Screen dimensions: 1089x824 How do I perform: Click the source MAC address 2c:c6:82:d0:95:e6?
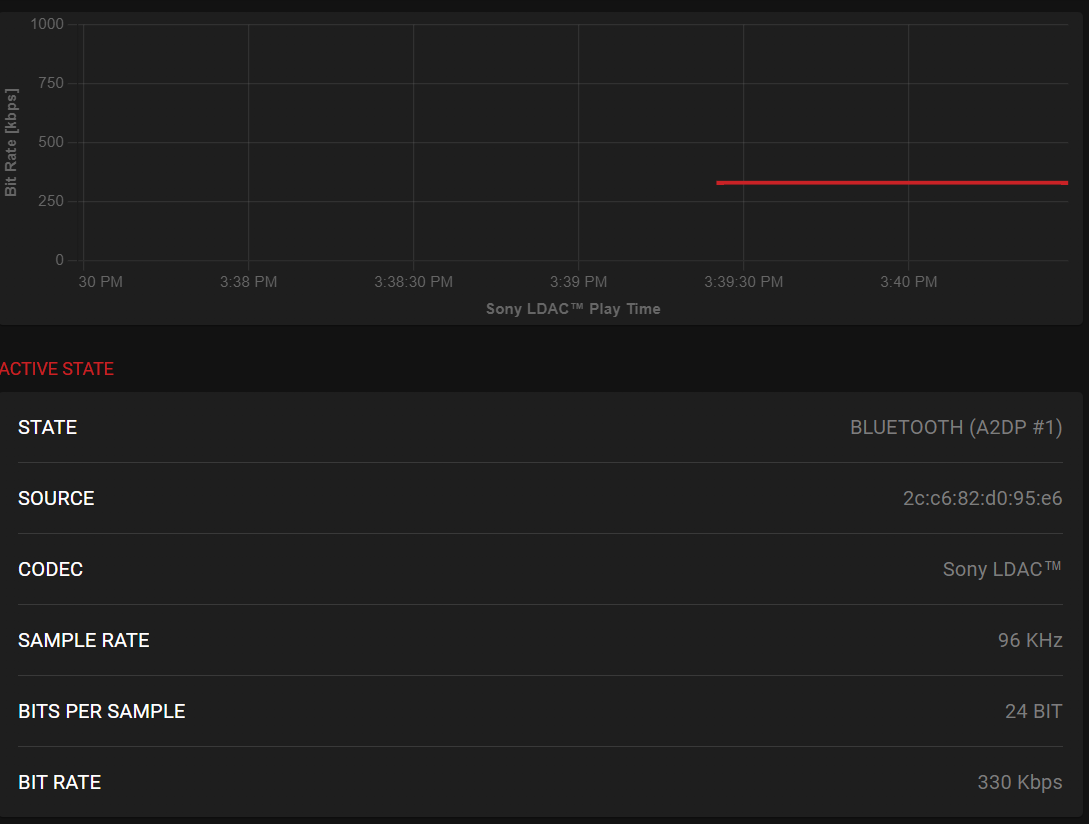[x=982, y=499]
